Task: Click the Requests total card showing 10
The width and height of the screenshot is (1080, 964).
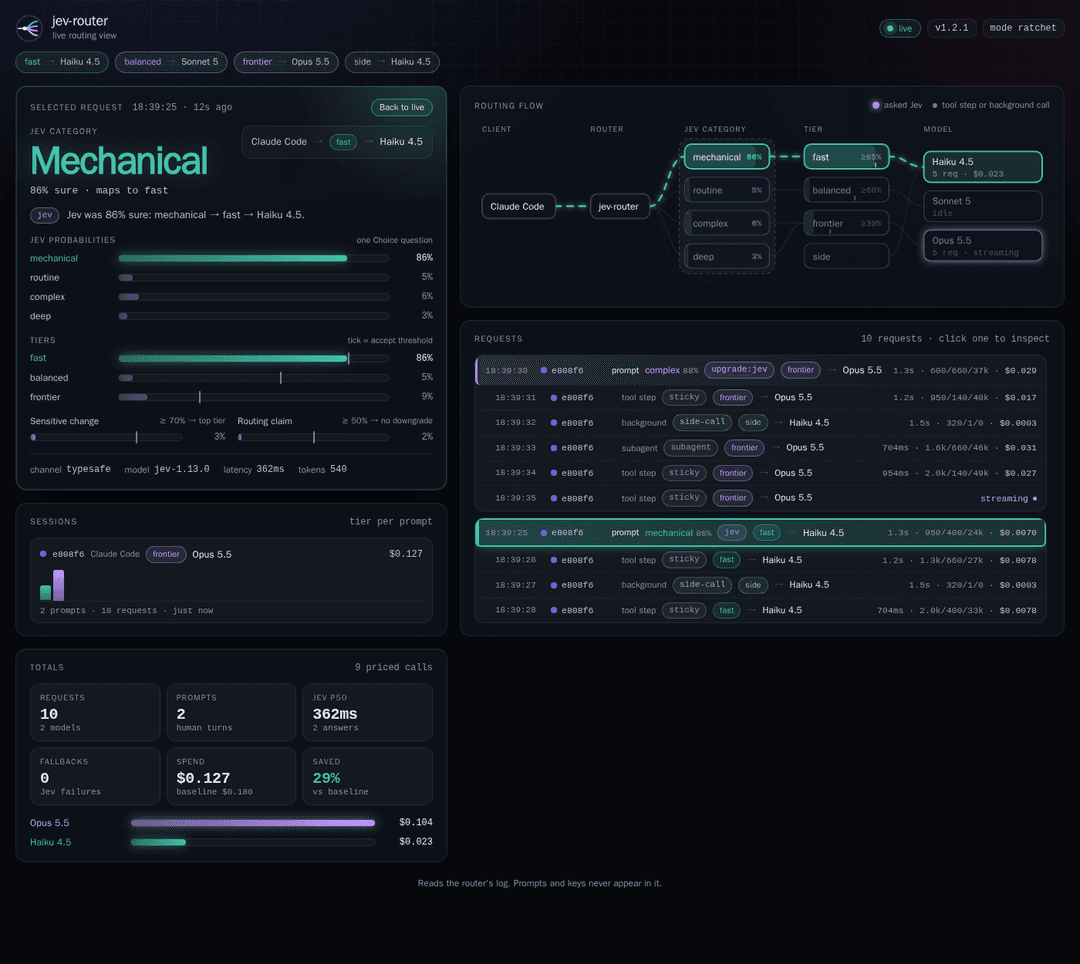Action: pos(95,712)
